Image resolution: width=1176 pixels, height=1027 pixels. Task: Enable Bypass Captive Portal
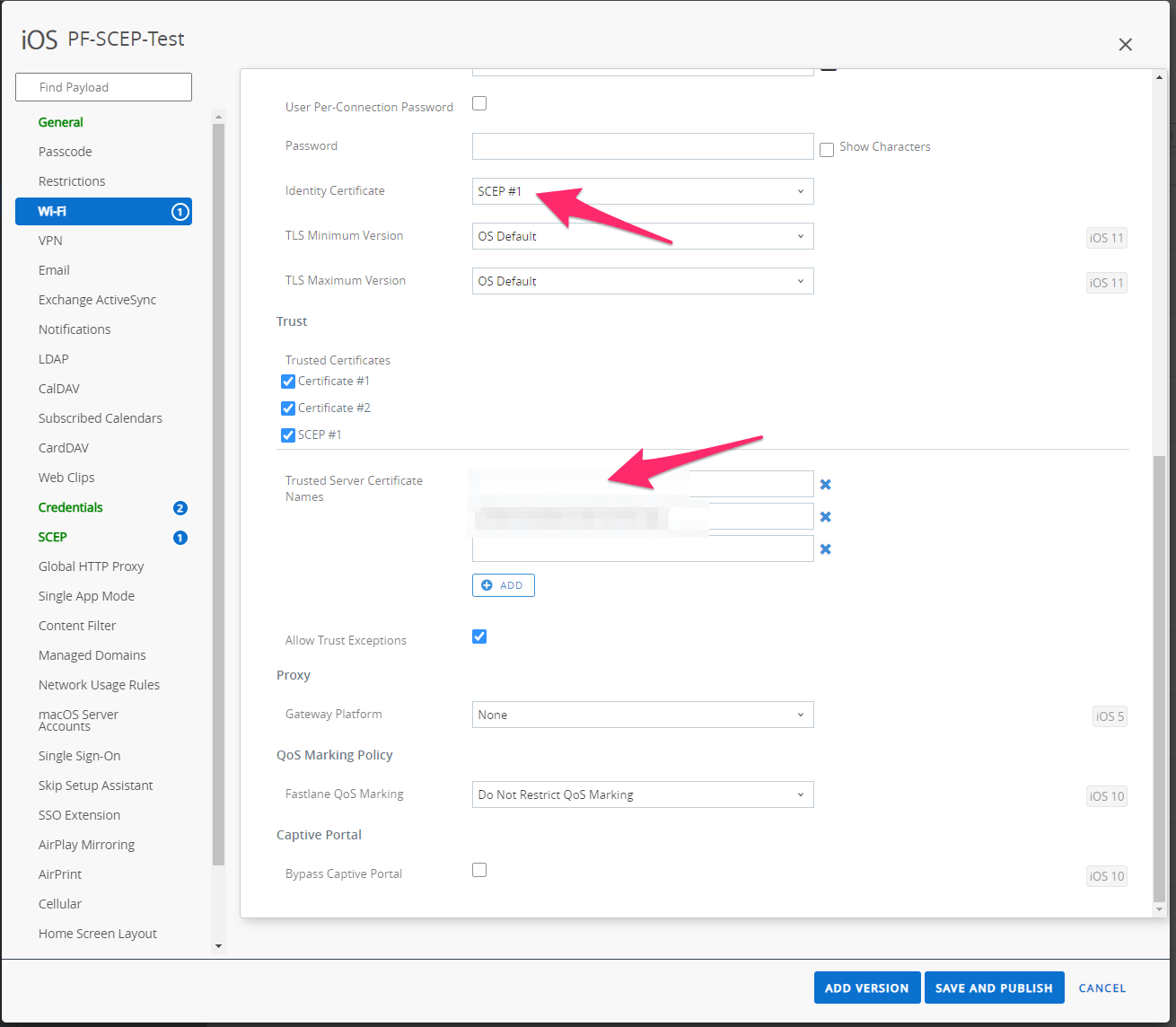point(478,869)
